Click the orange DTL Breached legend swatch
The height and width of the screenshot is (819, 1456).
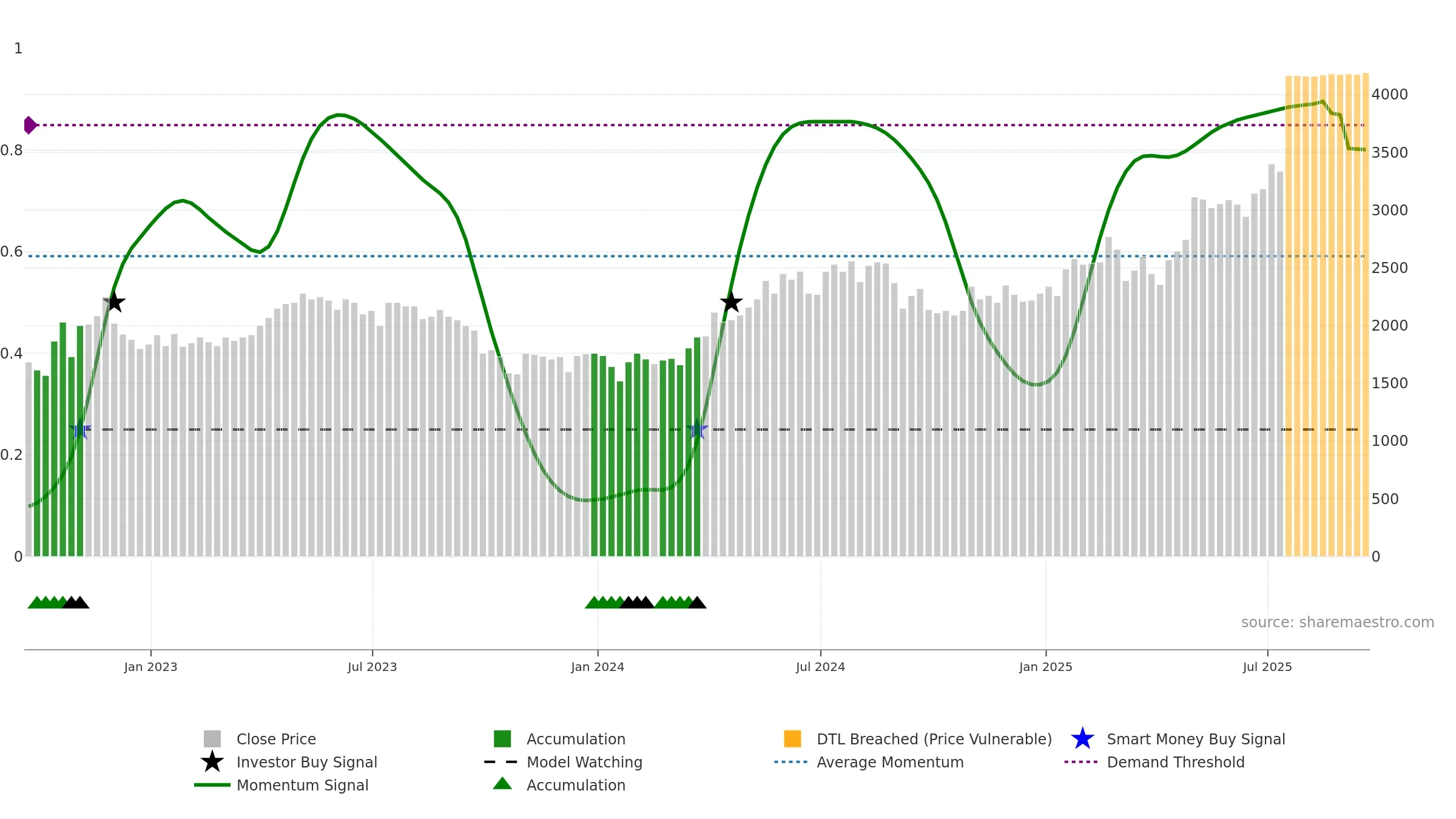coord(792,739)
